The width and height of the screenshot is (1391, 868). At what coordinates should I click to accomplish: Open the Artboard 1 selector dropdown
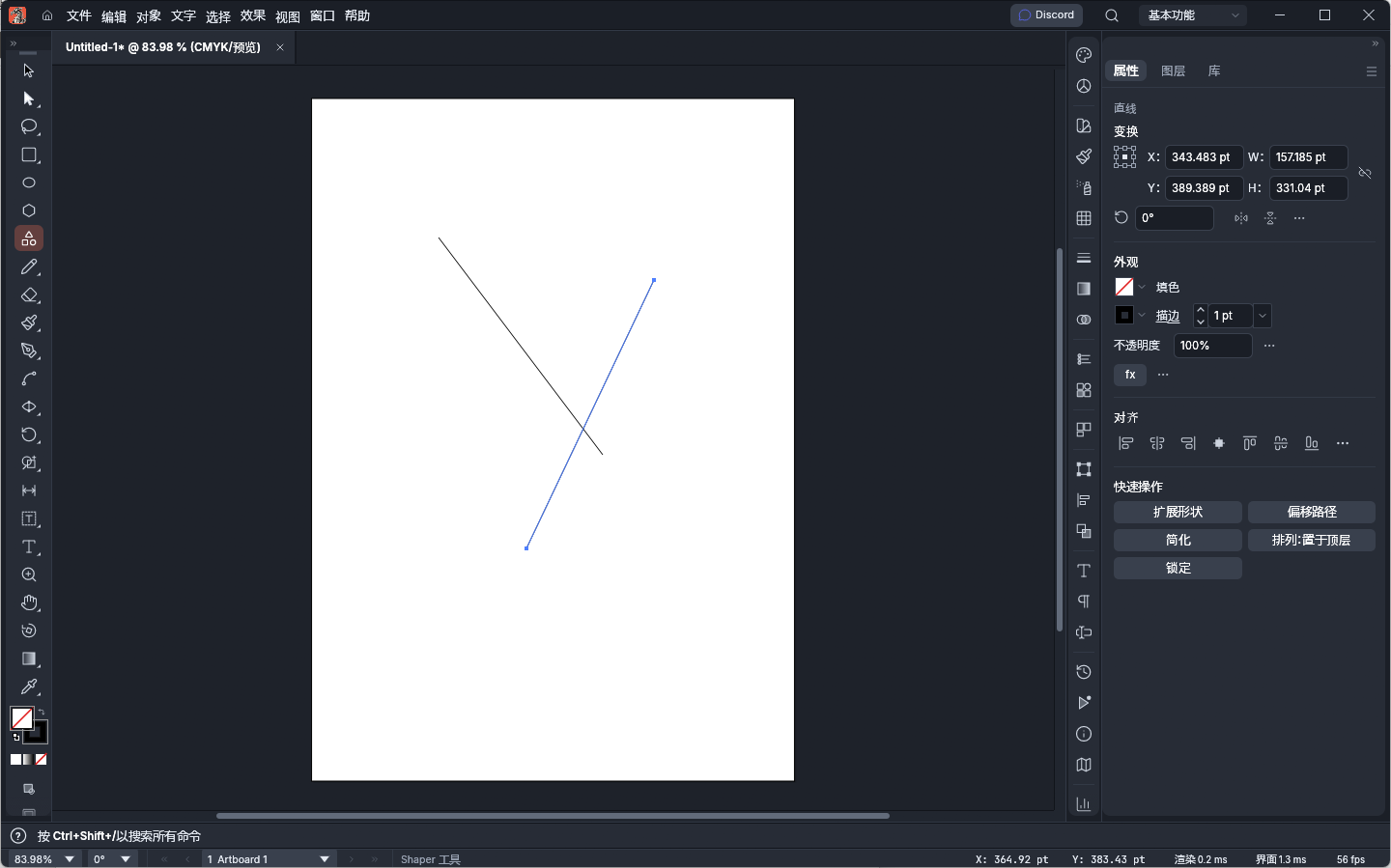(325, 859)
